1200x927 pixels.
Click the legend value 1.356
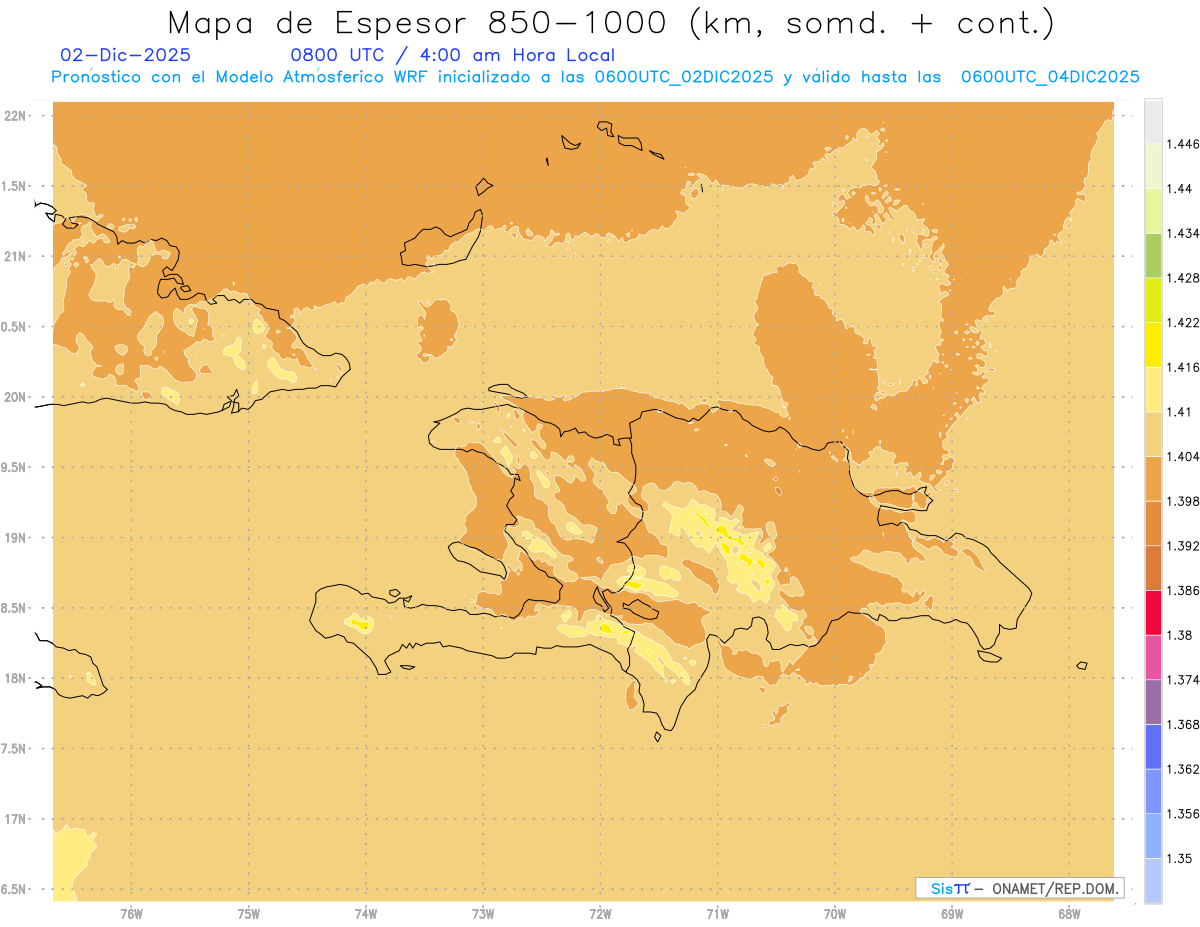1183,813
